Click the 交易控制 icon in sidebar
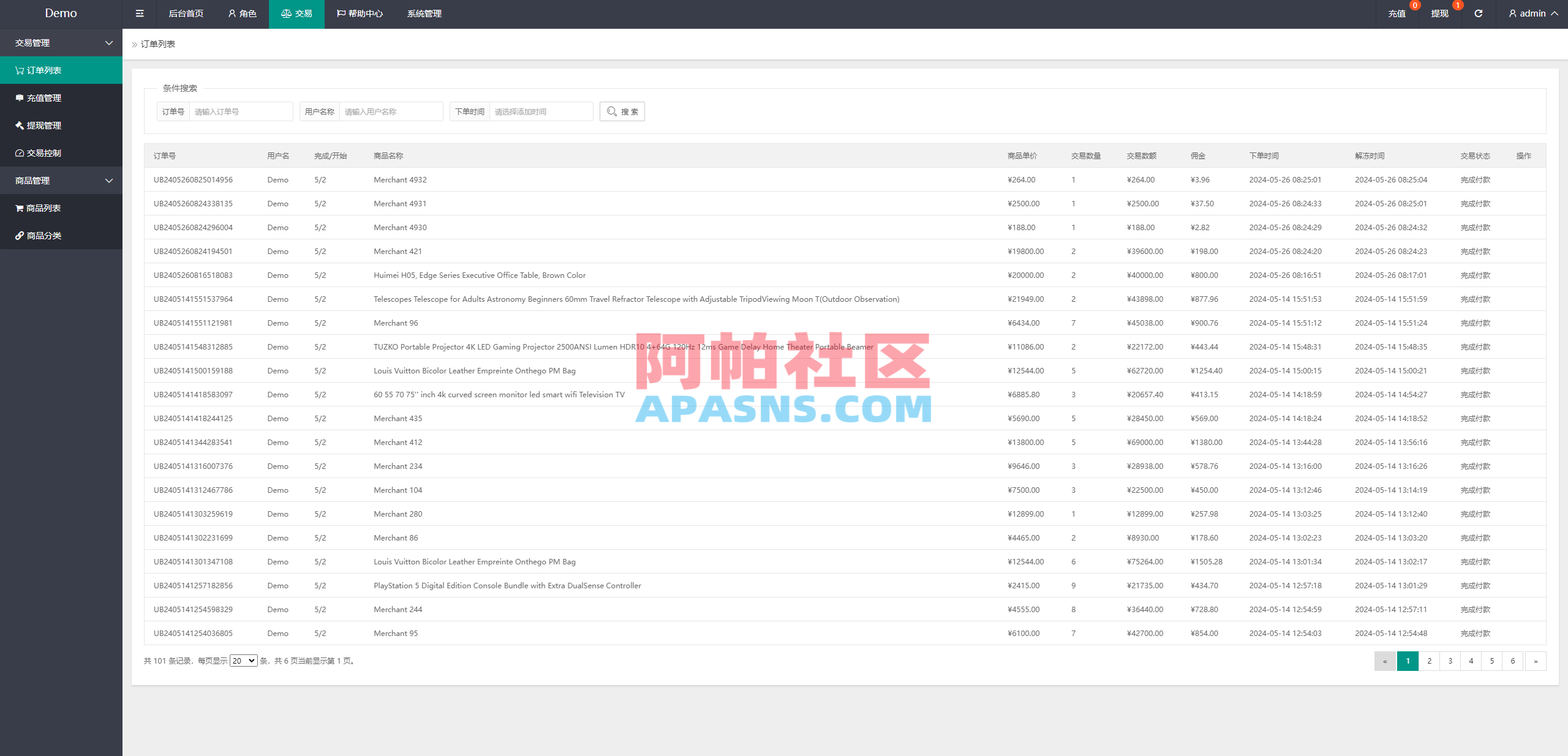Image resolution: width=1568 pixels, height=756 pixels. click(x=18, y=152)
